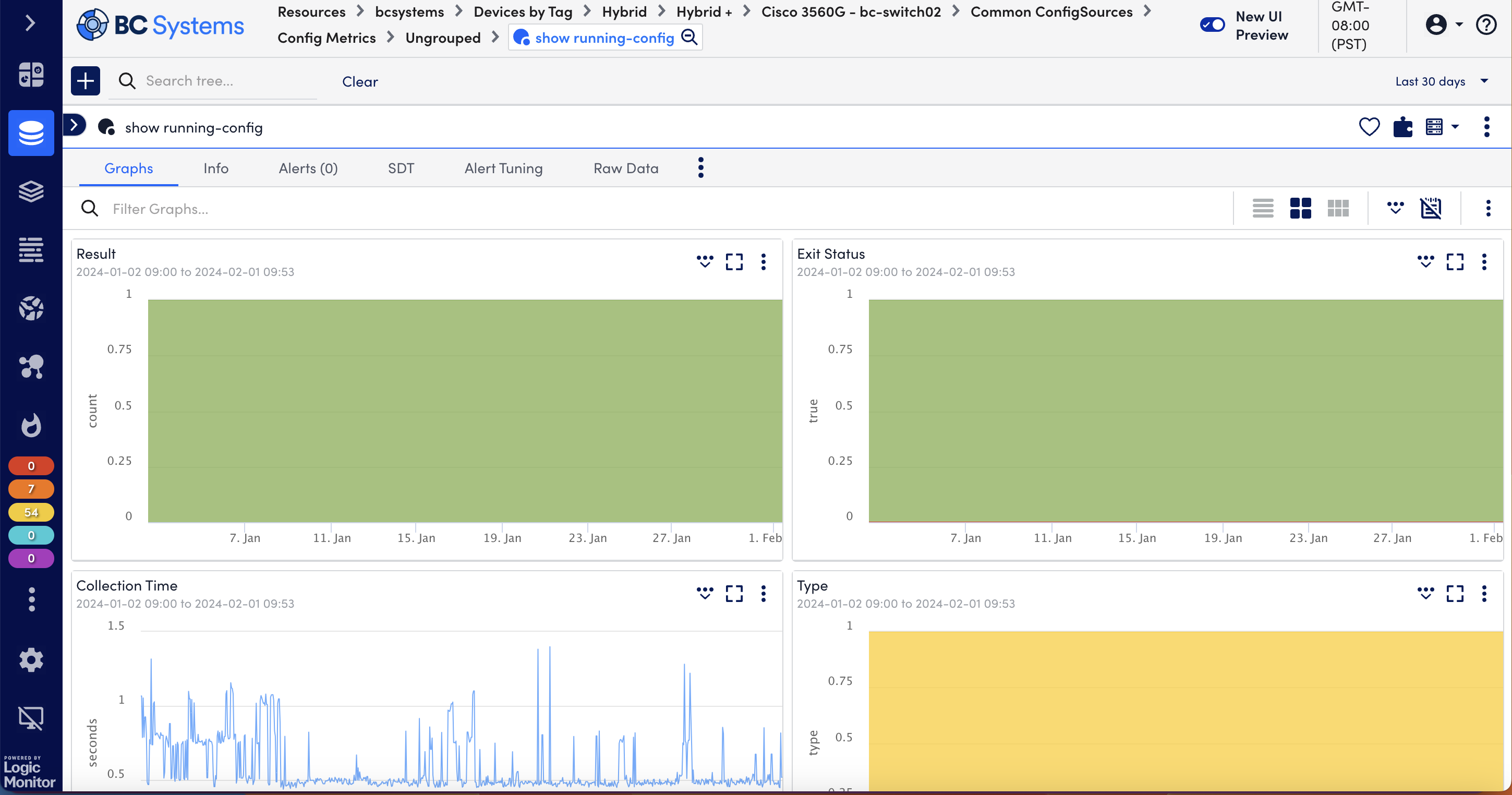
Task: Disable the New UI Preview toggle
Action: tap(1212, 25)
